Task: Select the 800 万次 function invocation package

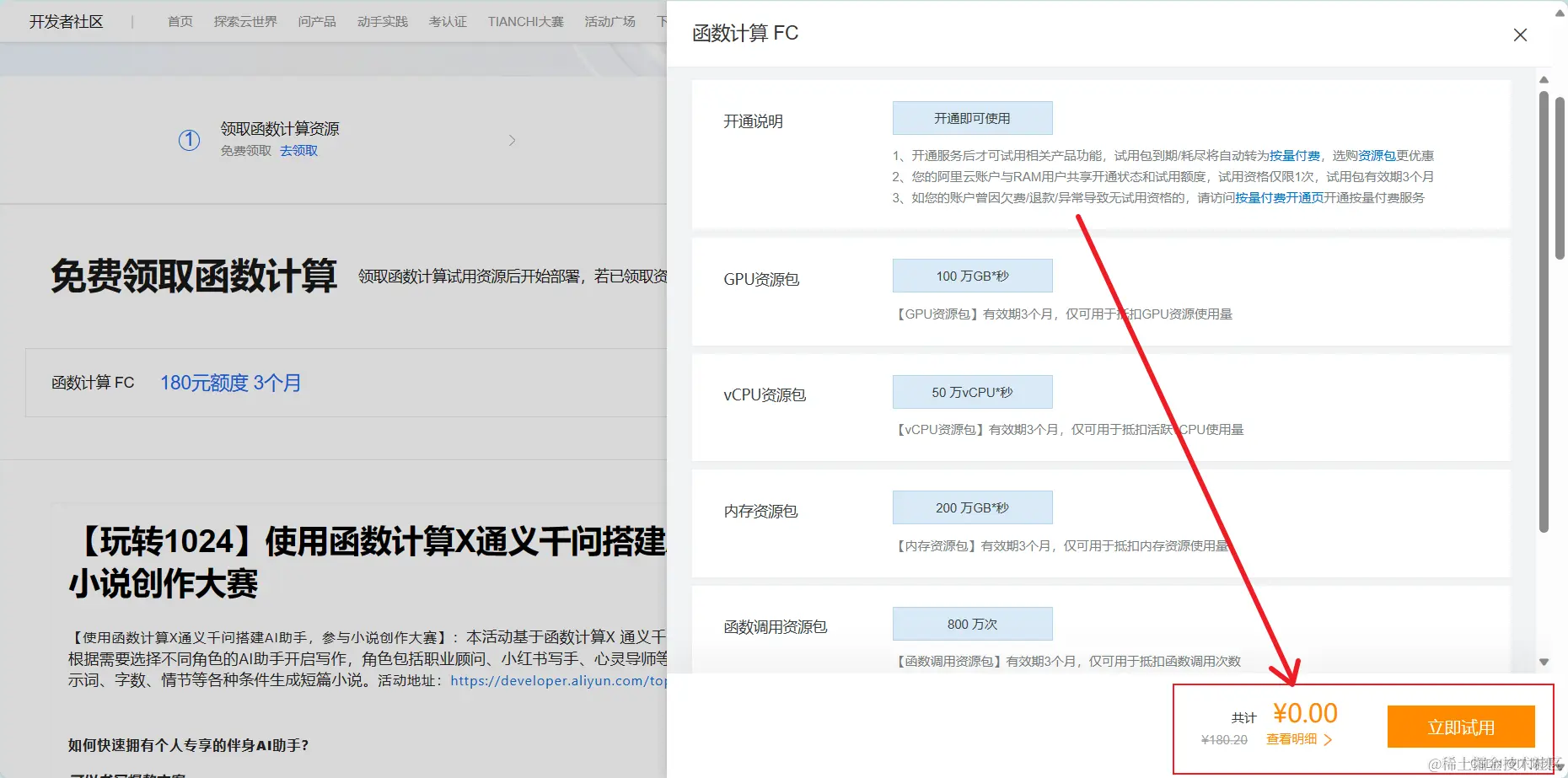Action: coord(971,623)
